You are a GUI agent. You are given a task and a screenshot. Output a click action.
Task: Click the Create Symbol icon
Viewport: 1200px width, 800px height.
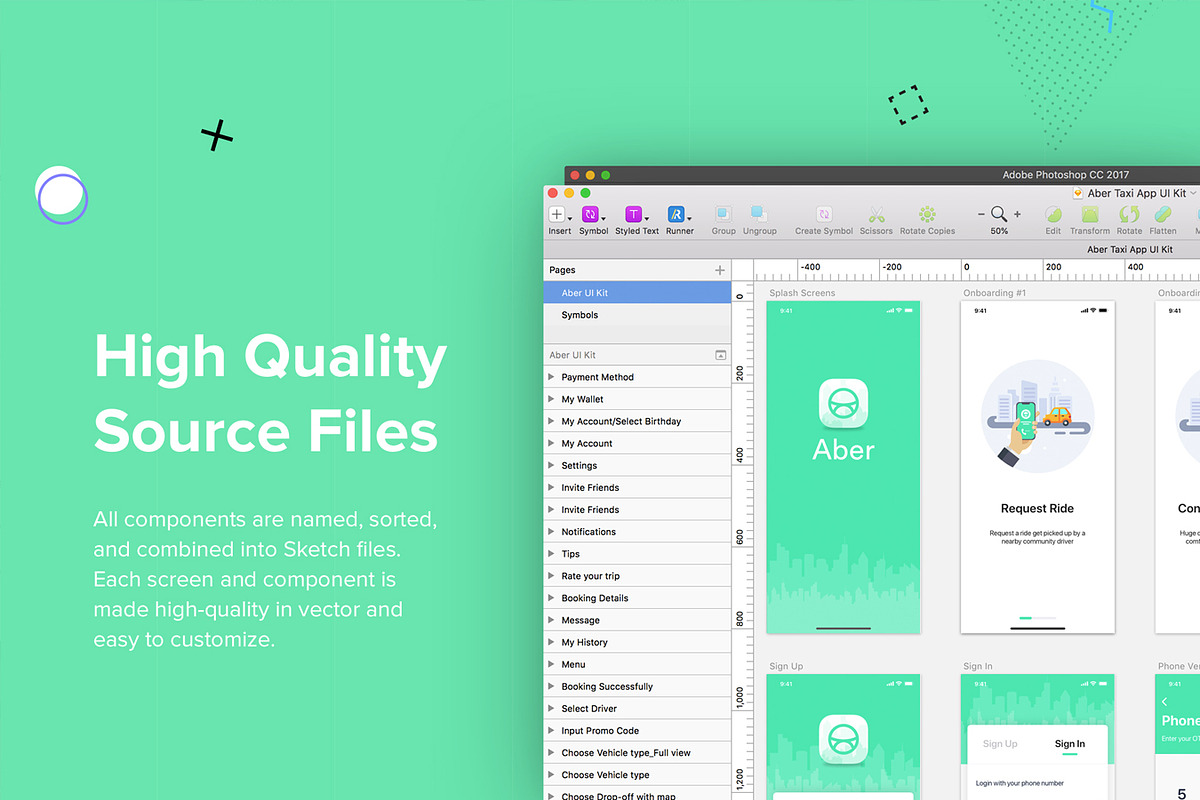tap(824, 214)
